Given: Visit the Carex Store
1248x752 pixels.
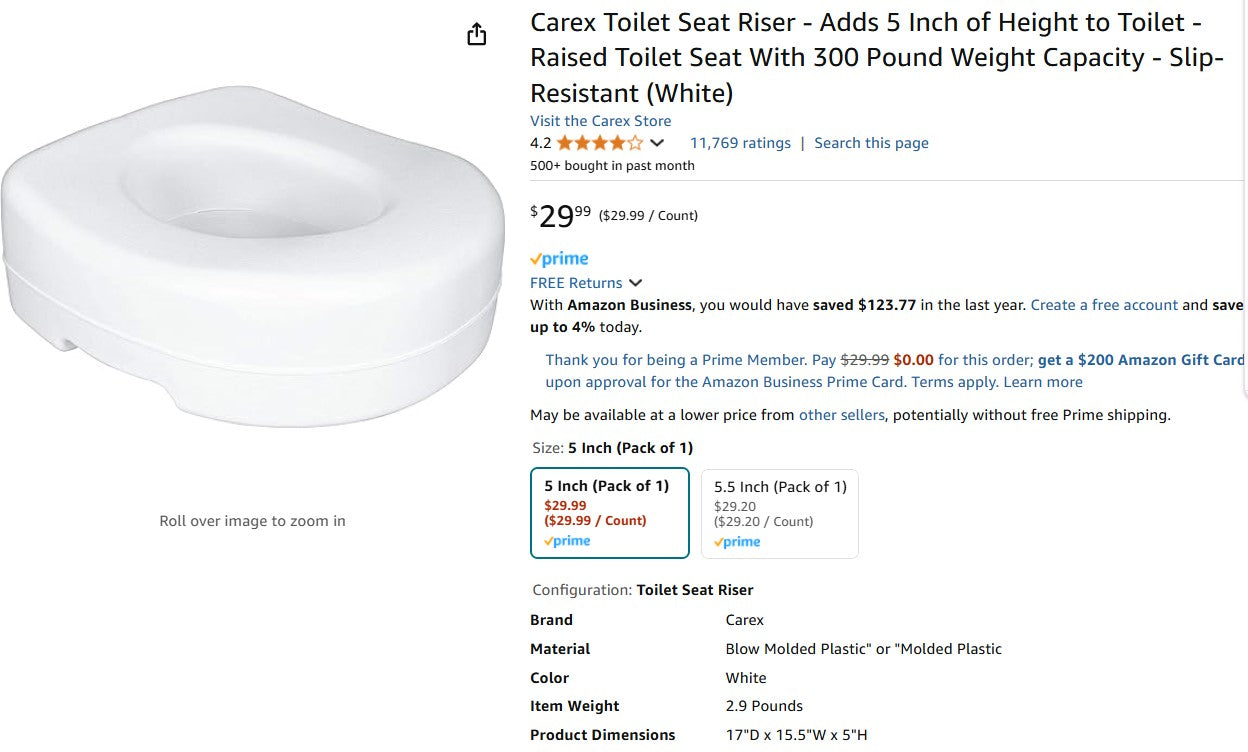Looking at the screenshot, I should click(600, 120).
